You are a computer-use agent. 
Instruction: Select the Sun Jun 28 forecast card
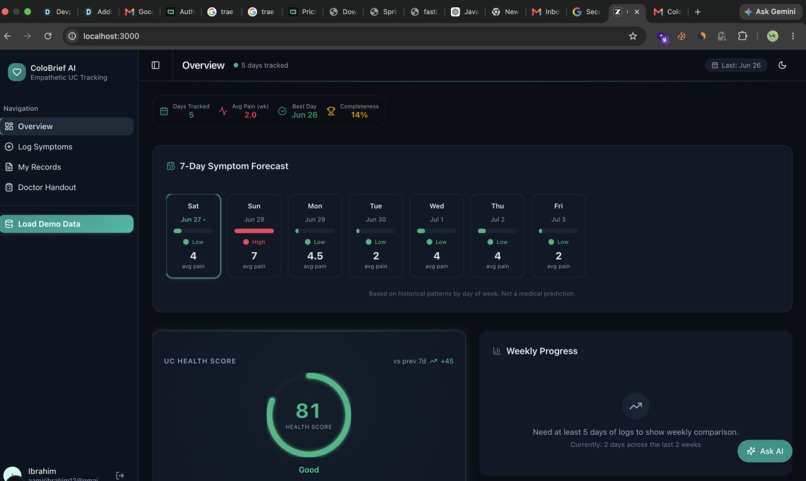coord(254,236)
